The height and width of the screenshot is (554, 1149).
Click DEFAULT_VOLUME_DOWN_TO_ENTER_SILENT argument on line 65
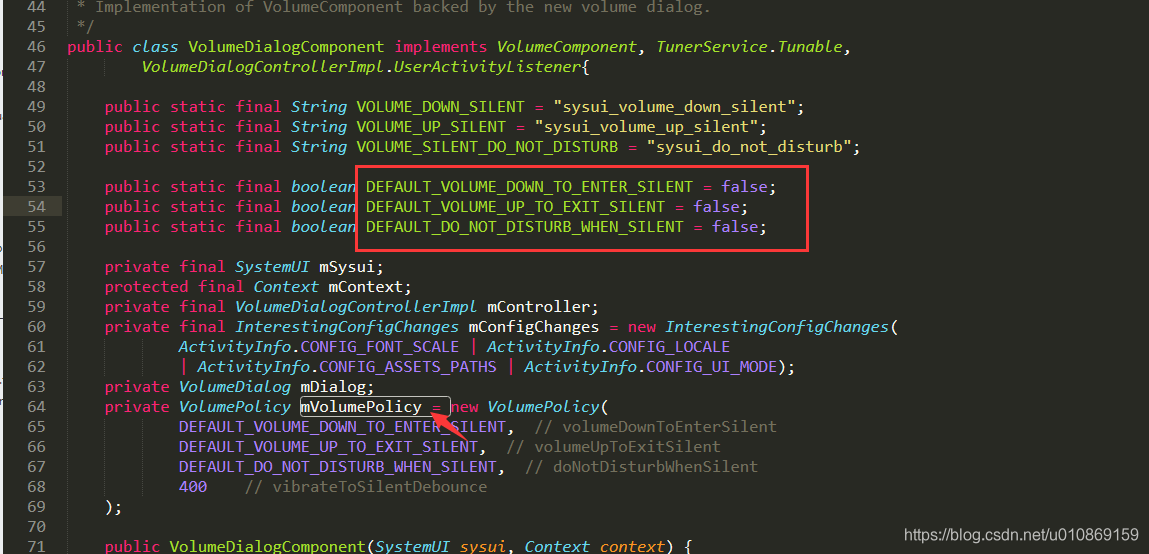[342, 426]
